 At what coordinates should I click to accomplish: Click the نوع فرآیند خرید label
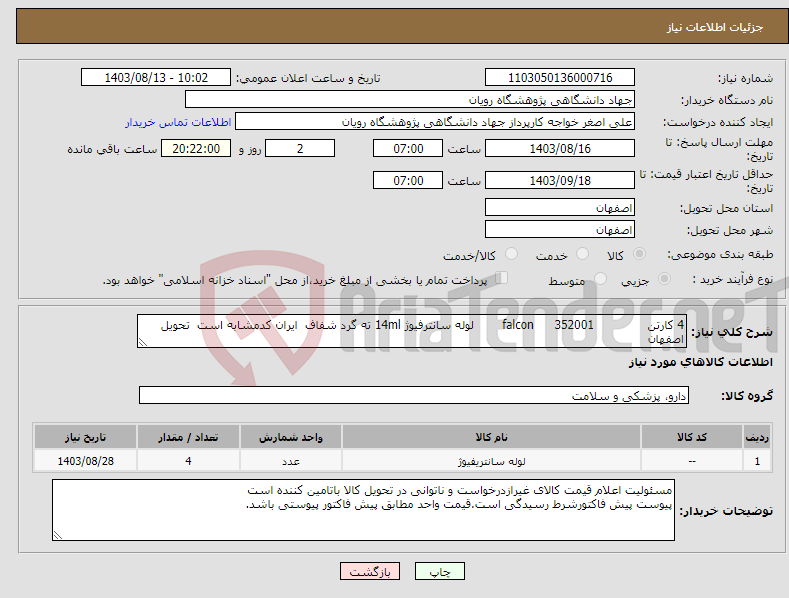click(733, 279)
